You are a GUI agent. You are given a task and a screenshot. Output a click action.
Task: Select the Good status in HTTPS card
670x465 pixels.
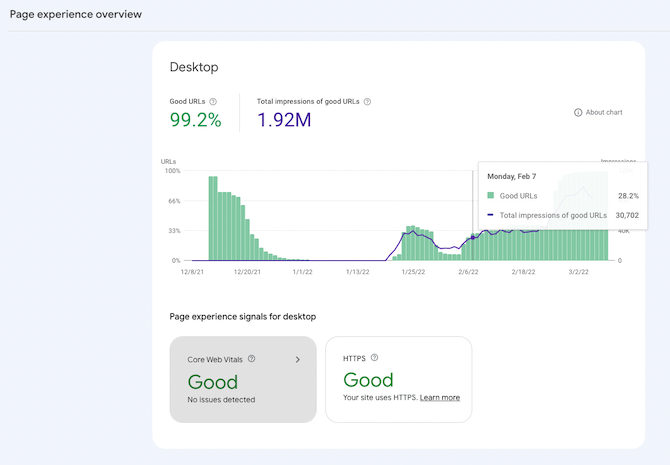click(369, 380)
